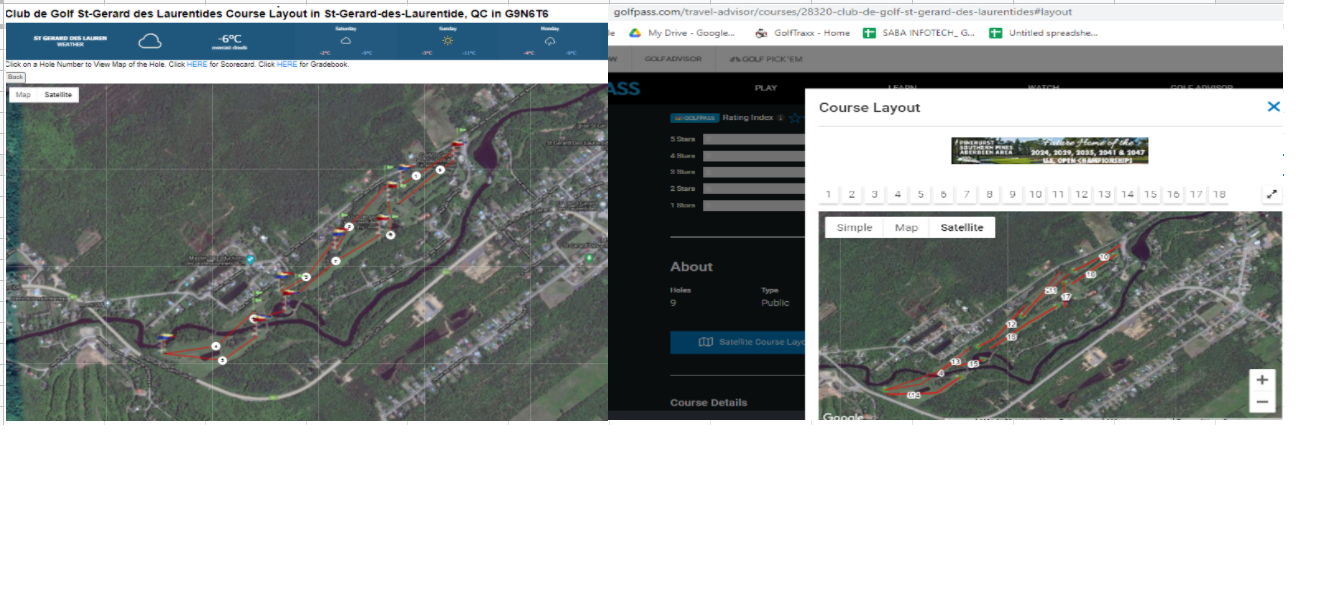
Task: Select hole 2 in Course Layout
Action: click(x=851, y=195)
